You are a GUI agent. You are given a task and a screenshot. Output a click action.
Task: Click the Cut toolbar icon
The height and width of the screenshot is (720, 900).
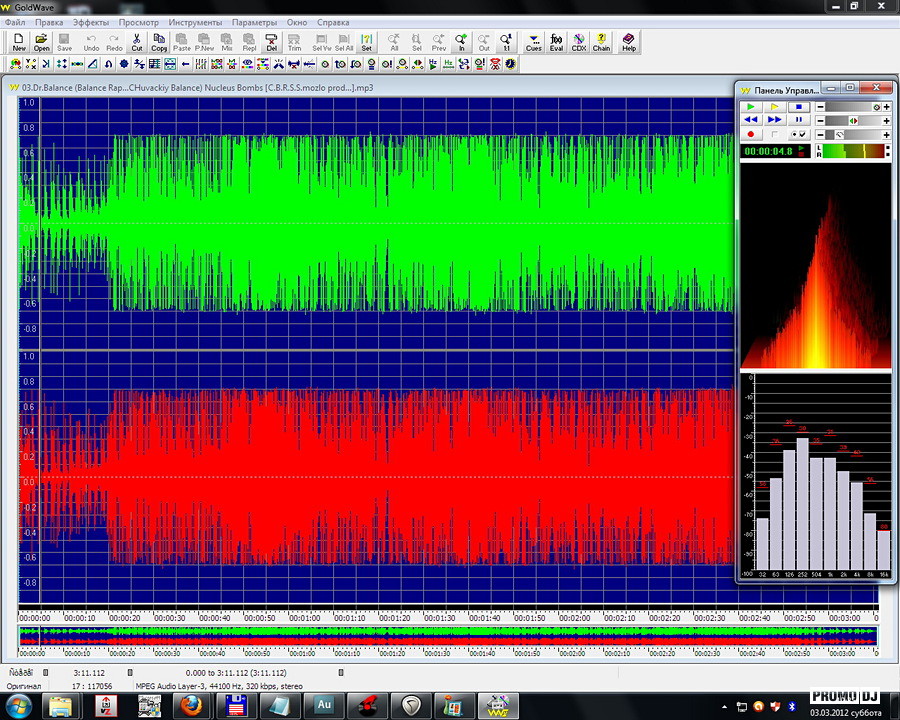coord(137,42)
